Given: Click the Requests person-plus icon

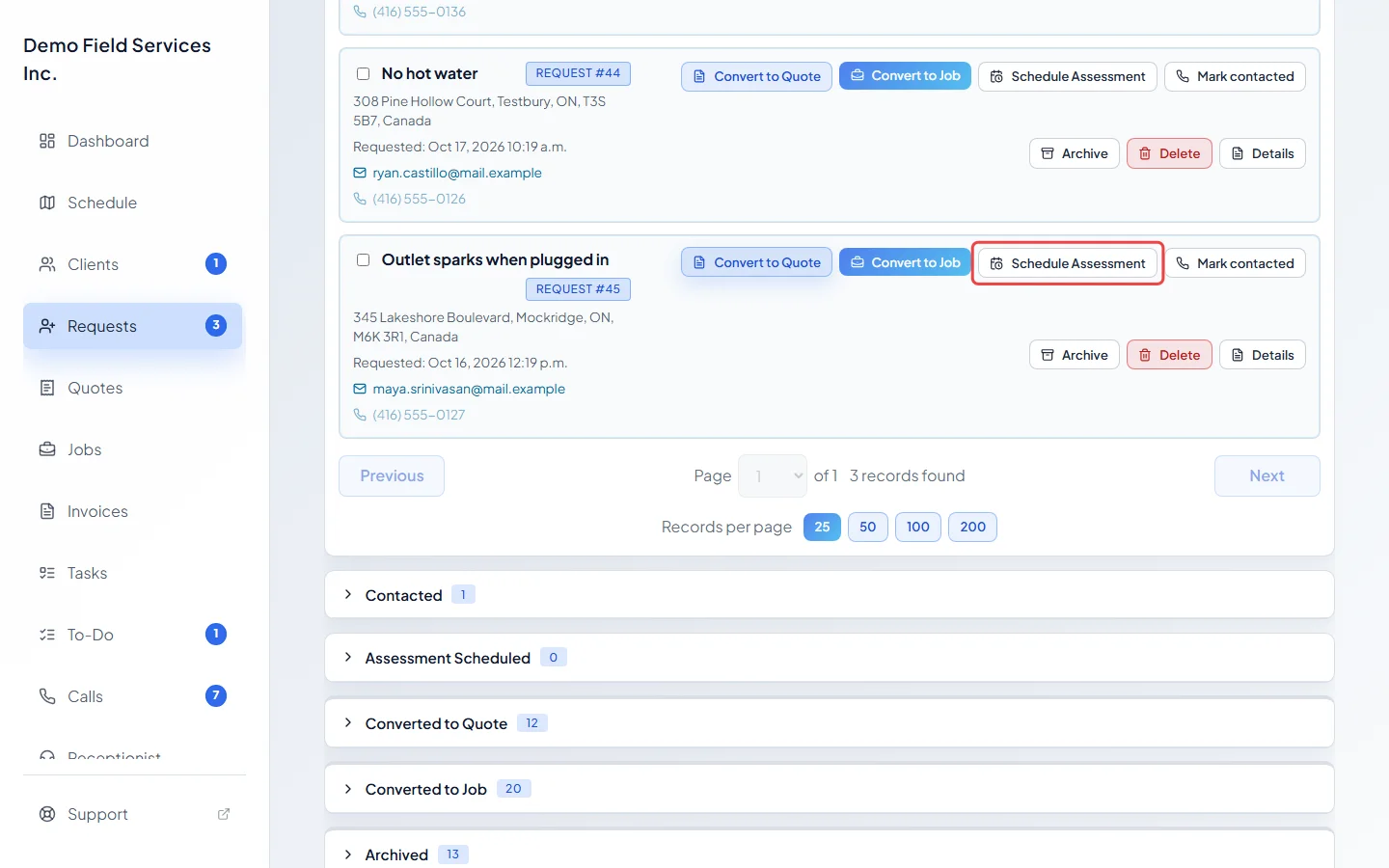Looking at the screenshot, I should tap(47, 326).
